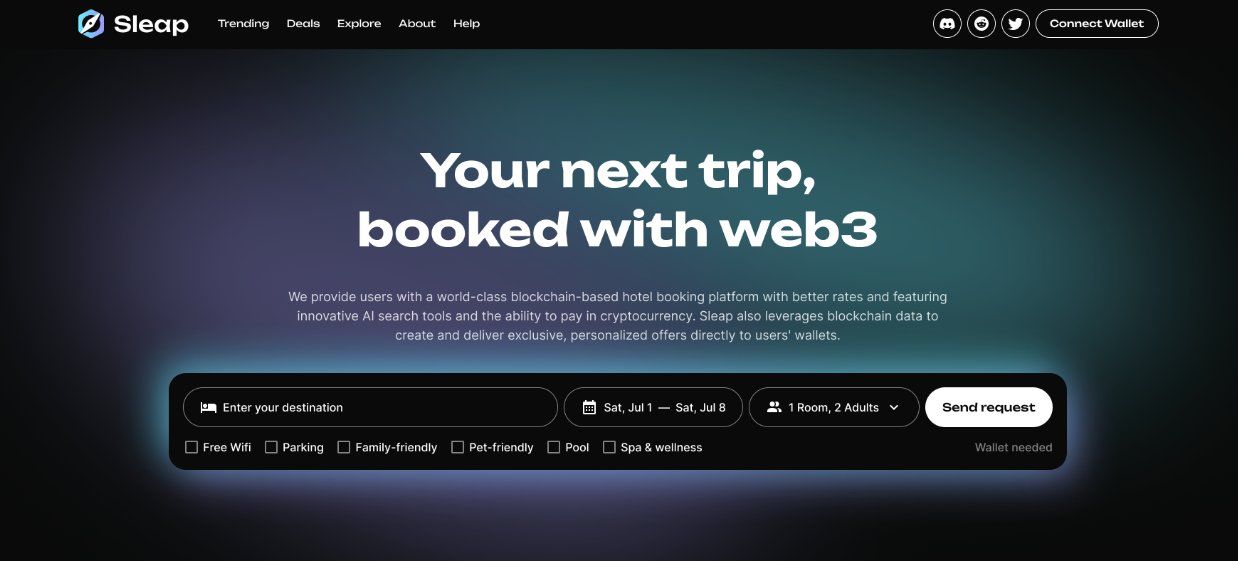Viewport: 1238px width, 561px height.
Task: Tick the Parking checkbox
Action: [271, 447]
